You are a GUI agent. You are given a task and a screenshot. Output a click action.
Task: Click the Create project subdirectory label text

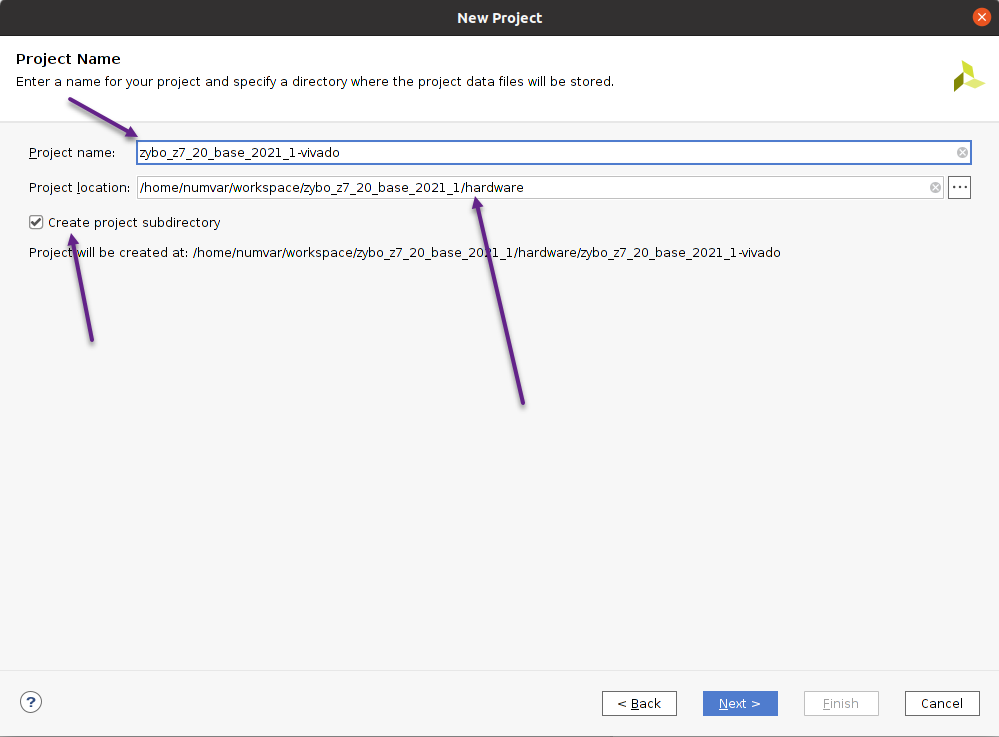134,223
